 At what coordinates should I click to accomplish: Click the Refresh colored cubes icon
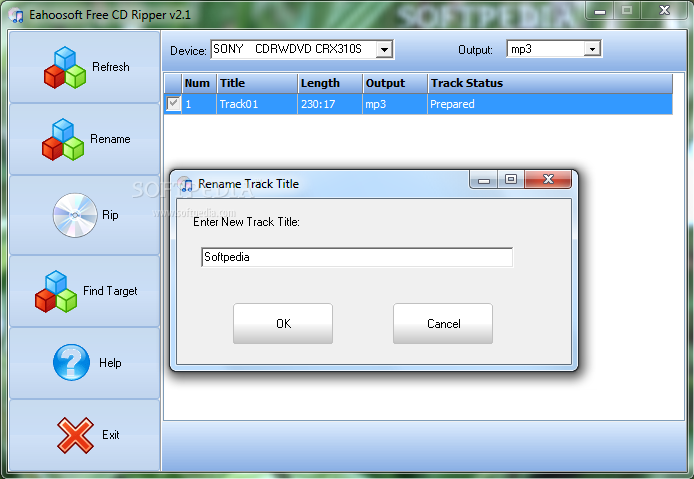point(65,67)
